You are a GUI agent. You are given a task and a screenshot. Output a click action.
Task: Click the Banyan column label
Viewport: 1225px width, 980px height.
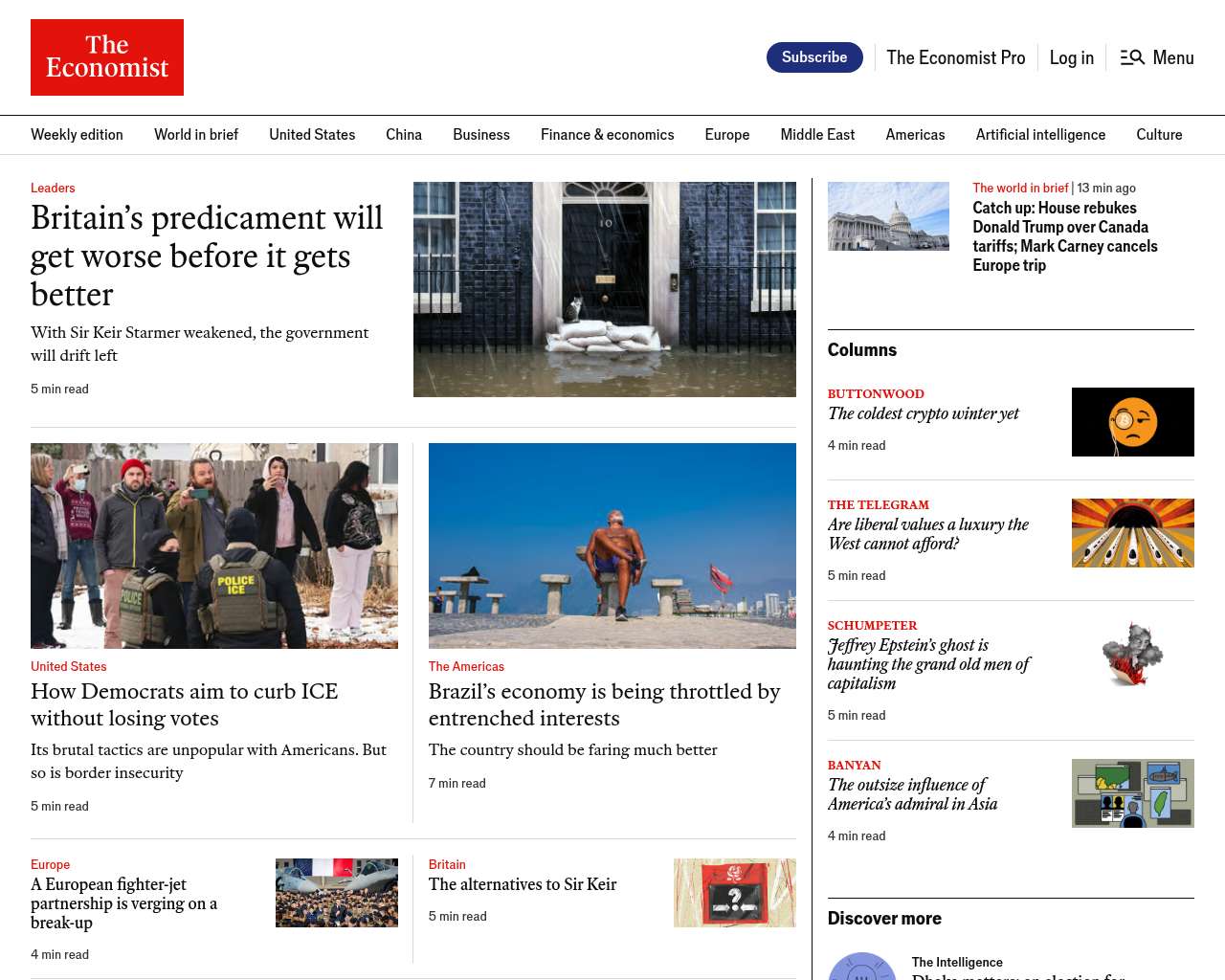tap(855, 765)
